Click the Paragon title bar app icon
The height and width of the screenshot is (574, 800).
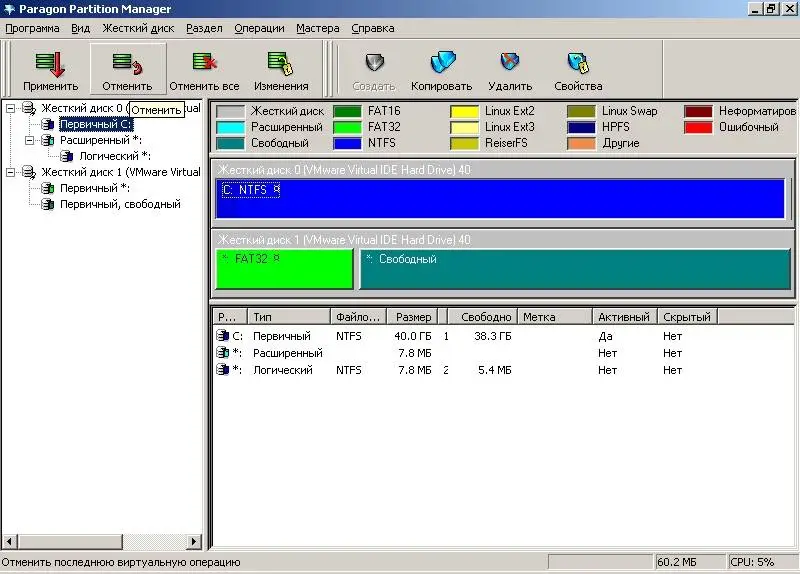click(x=9, y=9)
